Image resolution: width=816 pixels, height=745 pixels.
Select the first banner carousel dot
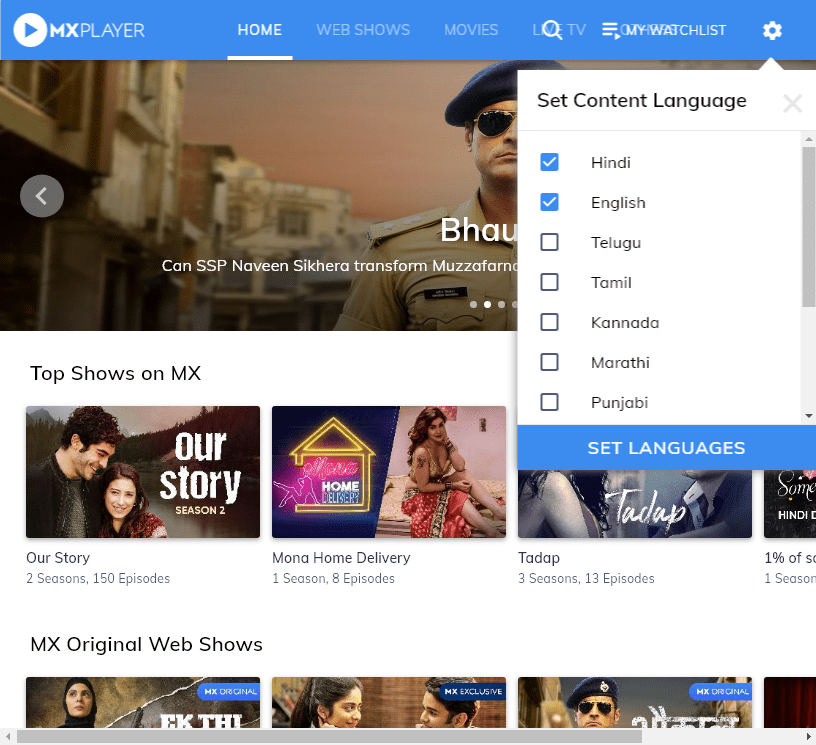474,304
